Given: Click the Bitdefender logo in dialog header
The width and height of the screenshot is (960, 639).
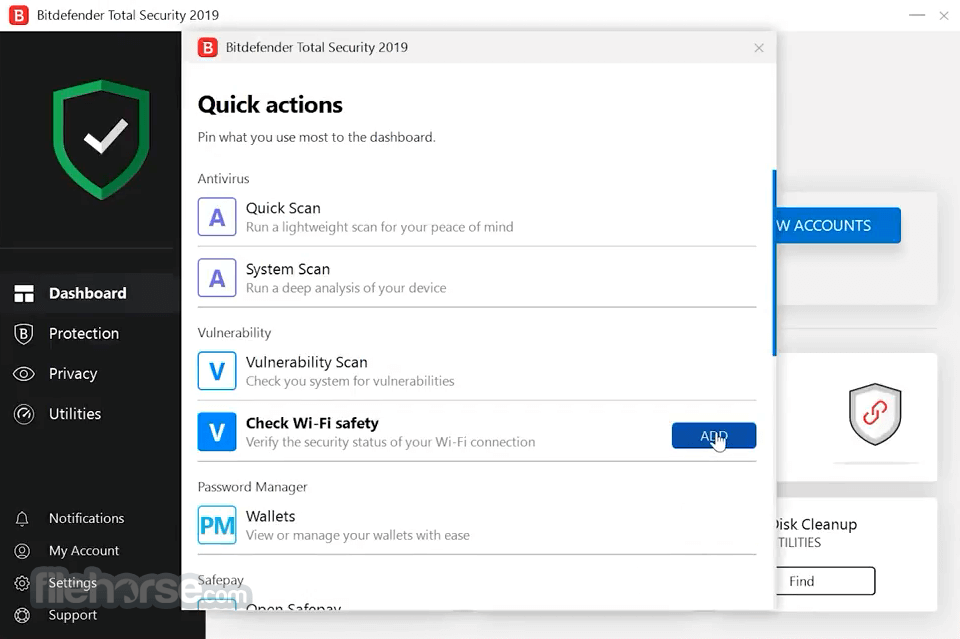Looking at the screenshot, I should point(208,47).
